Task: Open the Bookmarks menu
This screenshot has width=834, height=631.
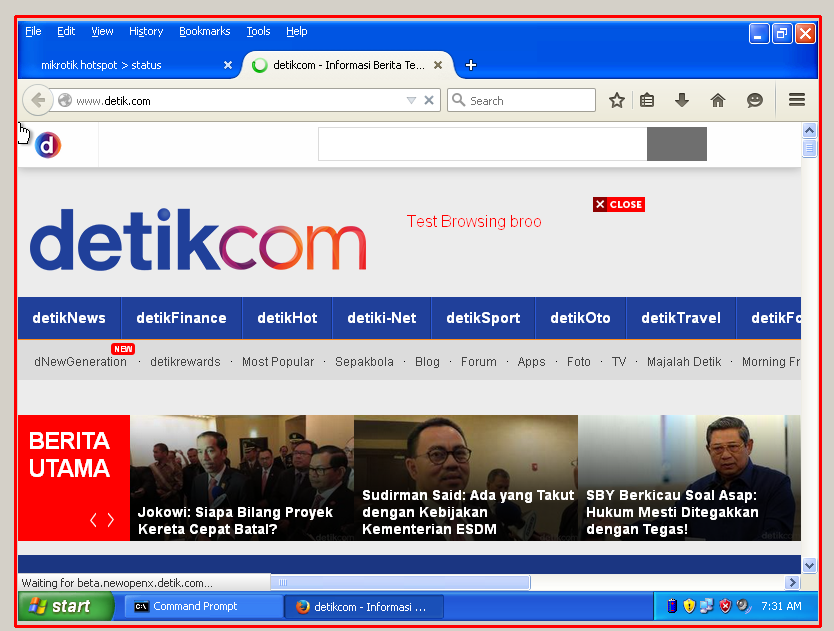Action: [x=204, y=31]
